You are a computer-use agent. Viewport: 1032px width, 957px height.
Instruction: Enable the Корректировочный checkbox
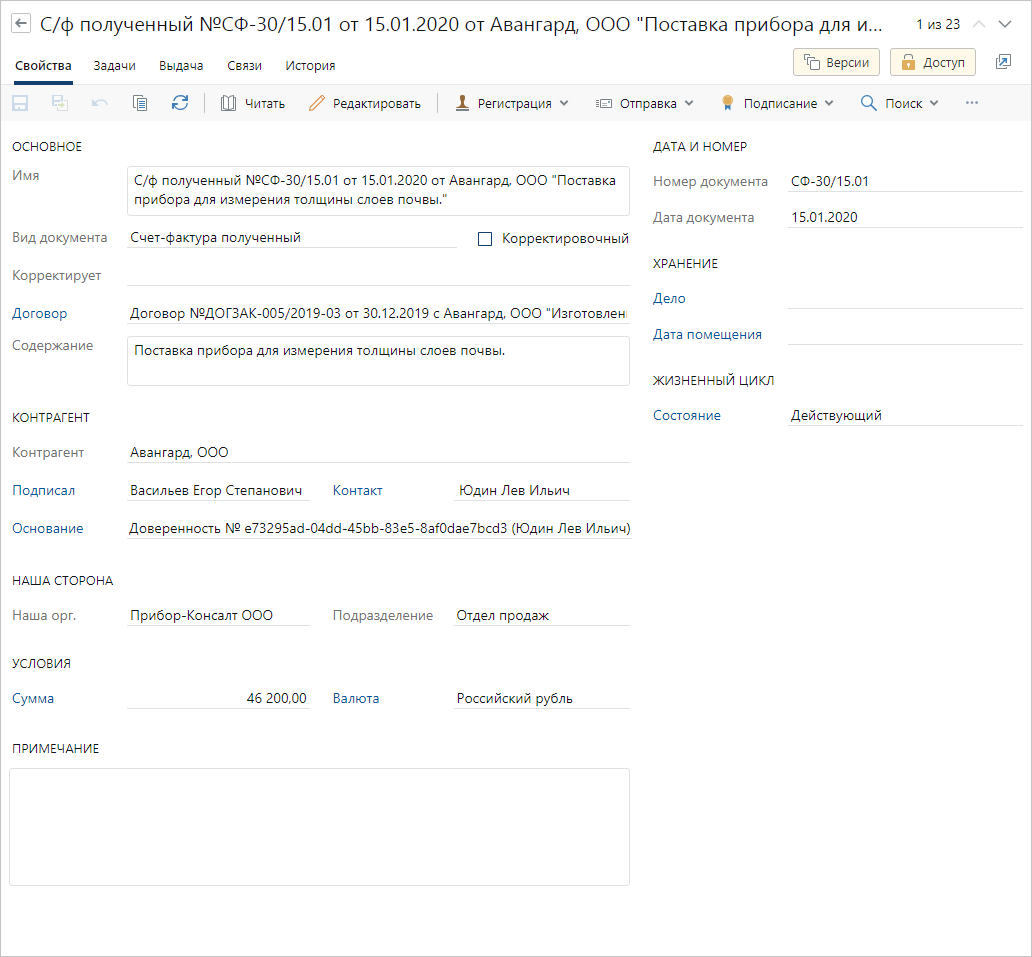pyautogui.click(x=486, y=239)
